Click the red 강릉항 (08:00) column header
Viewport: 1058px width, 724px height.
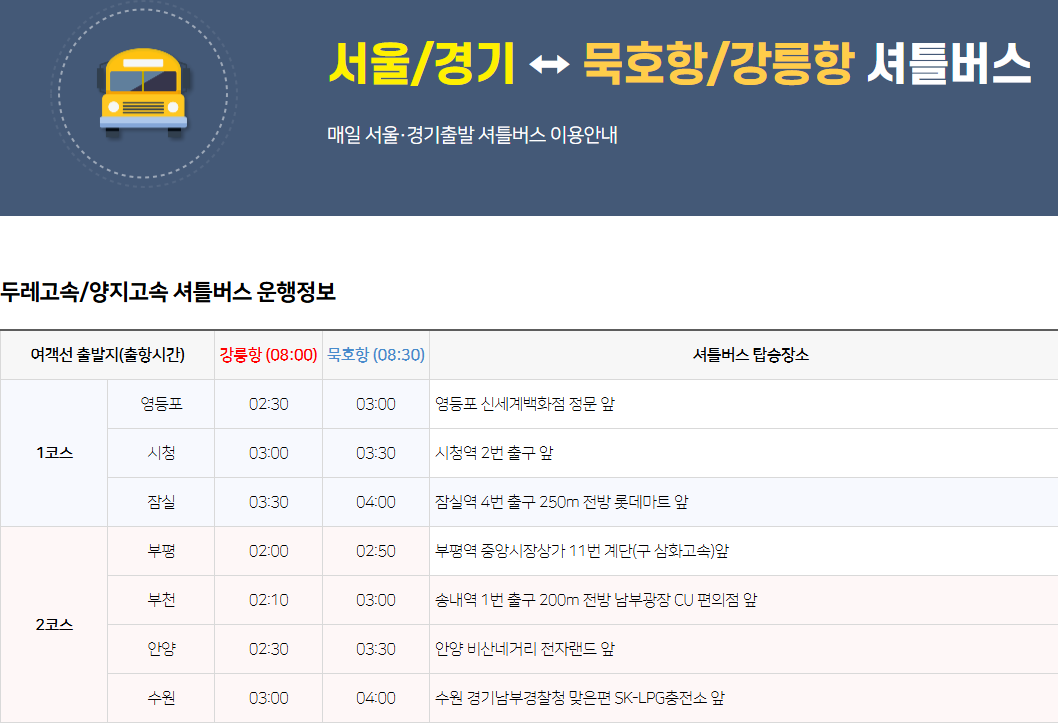click(268, 355)
